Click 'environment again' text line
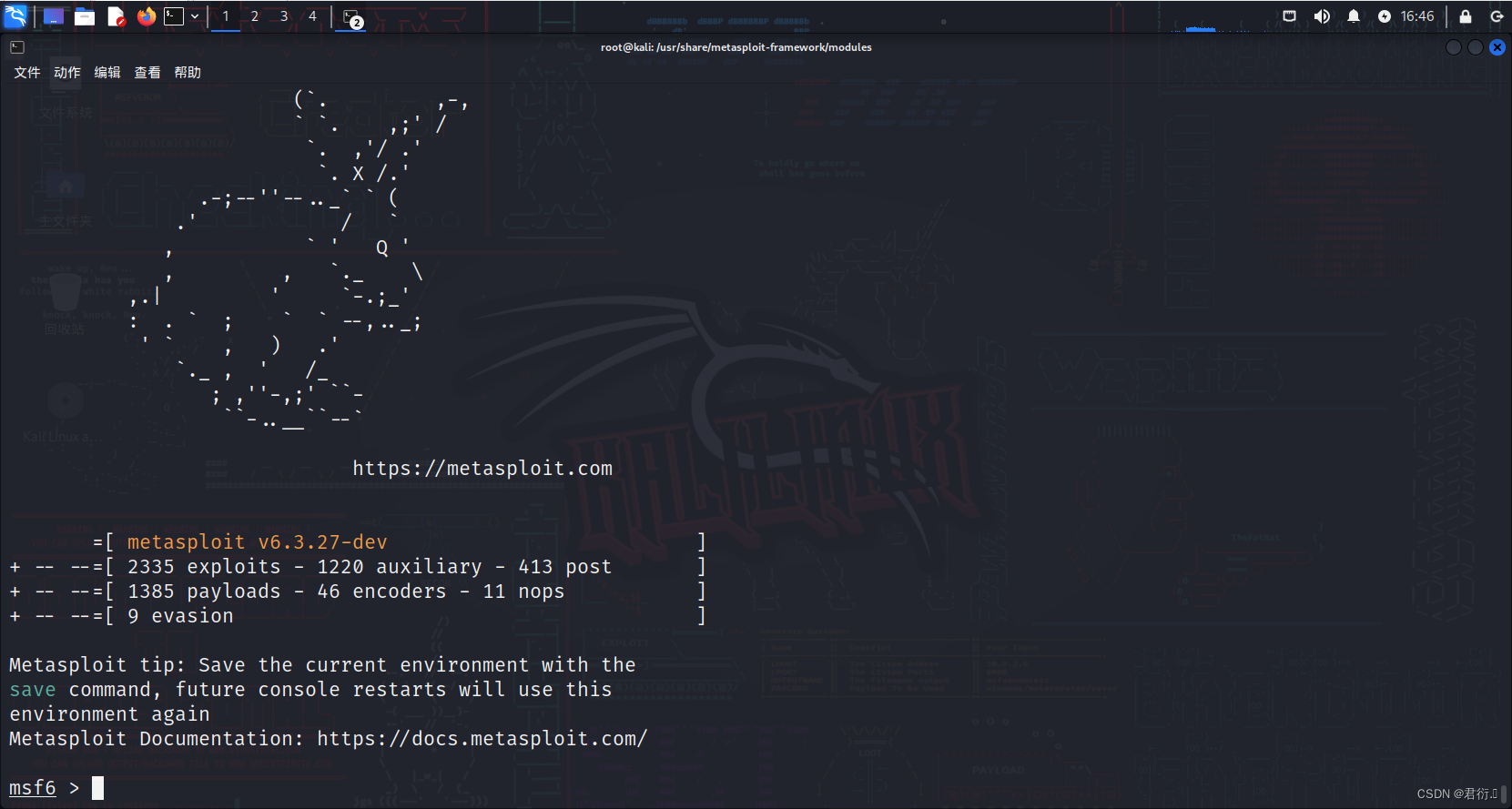Image resolution: width=1512 pixels, height=809 pixels. pos(109,714)
